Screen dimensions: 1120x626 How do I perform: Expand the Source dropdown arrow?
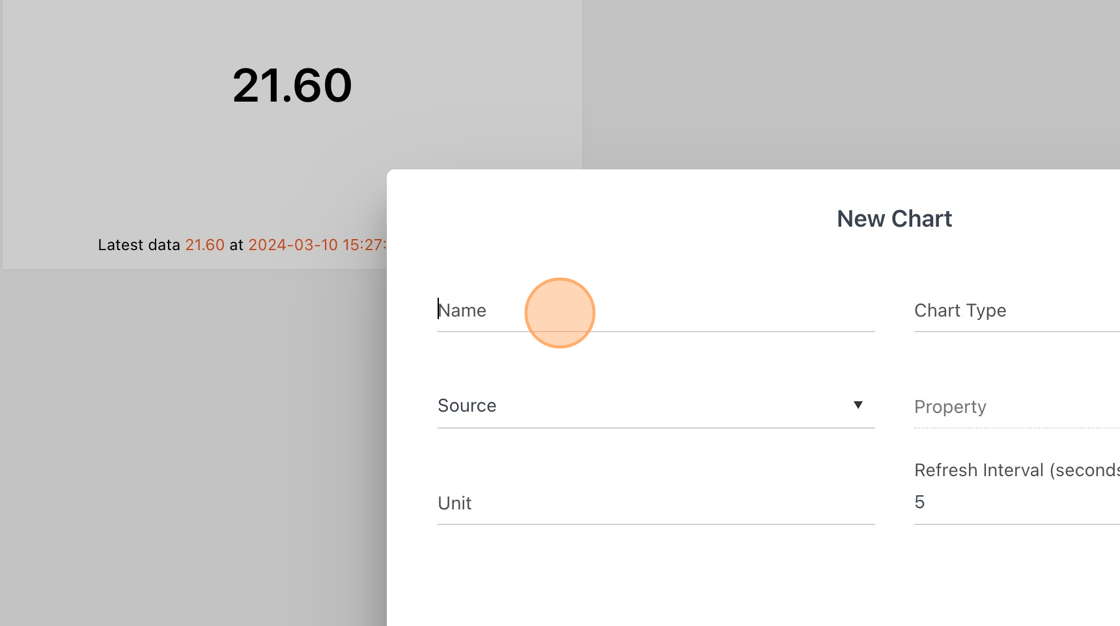858,405
